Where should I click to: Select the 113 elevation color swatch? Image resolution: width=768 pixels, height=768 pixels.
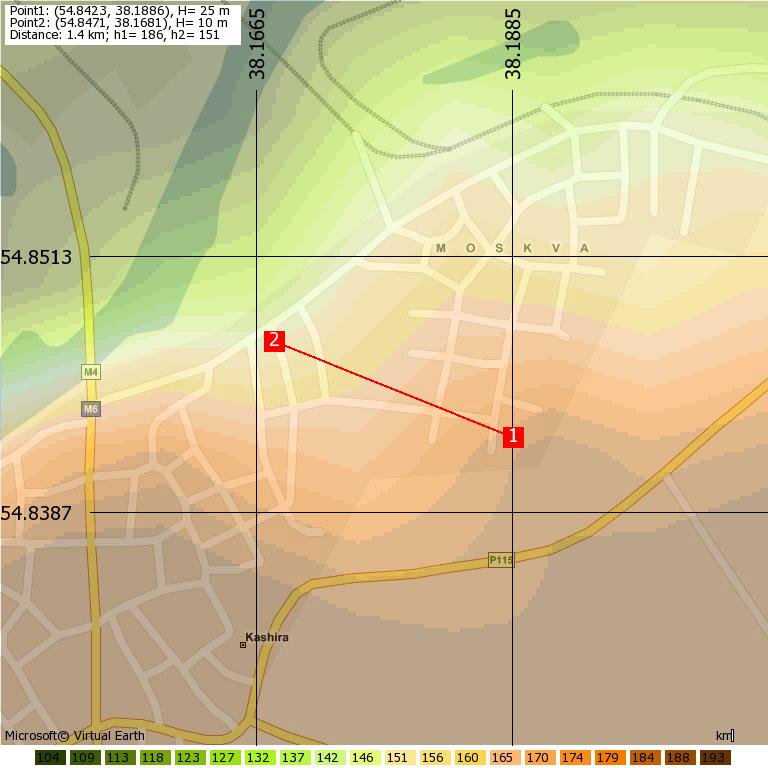[x=118, y=757]
